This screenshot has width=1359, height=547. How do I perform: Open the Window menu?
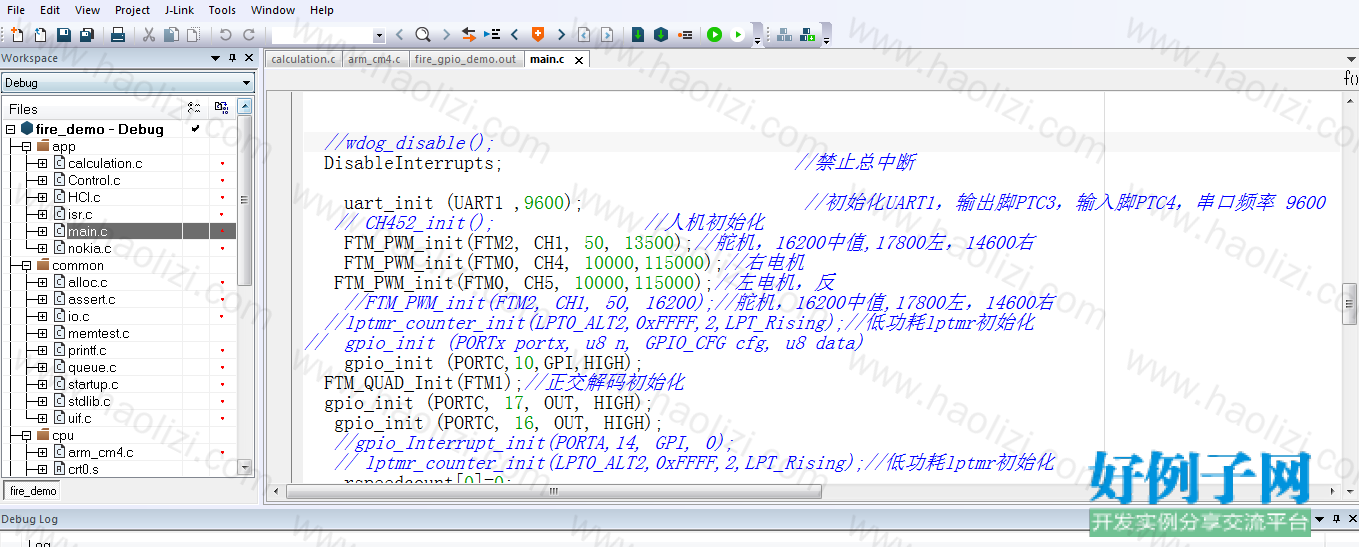click(x=273, y=10)
